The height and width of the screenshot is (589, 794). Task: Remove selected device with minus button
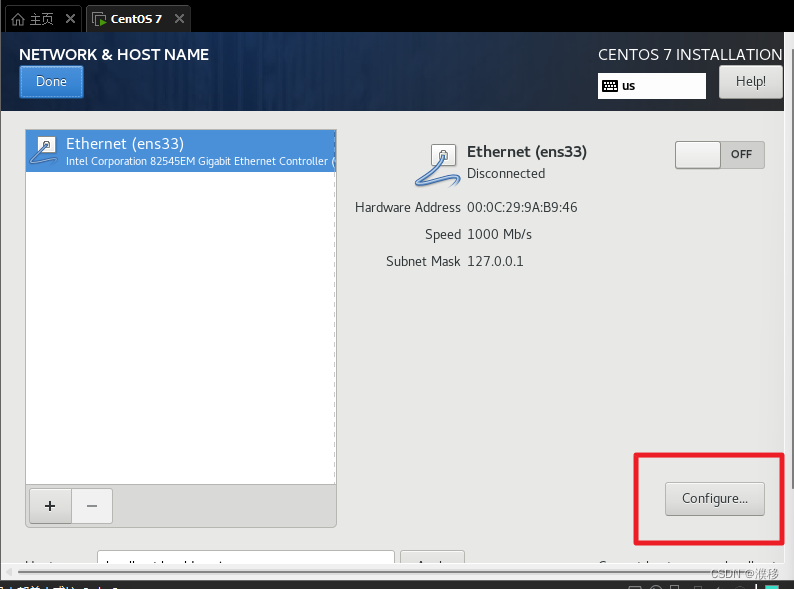tap(92, 506)
